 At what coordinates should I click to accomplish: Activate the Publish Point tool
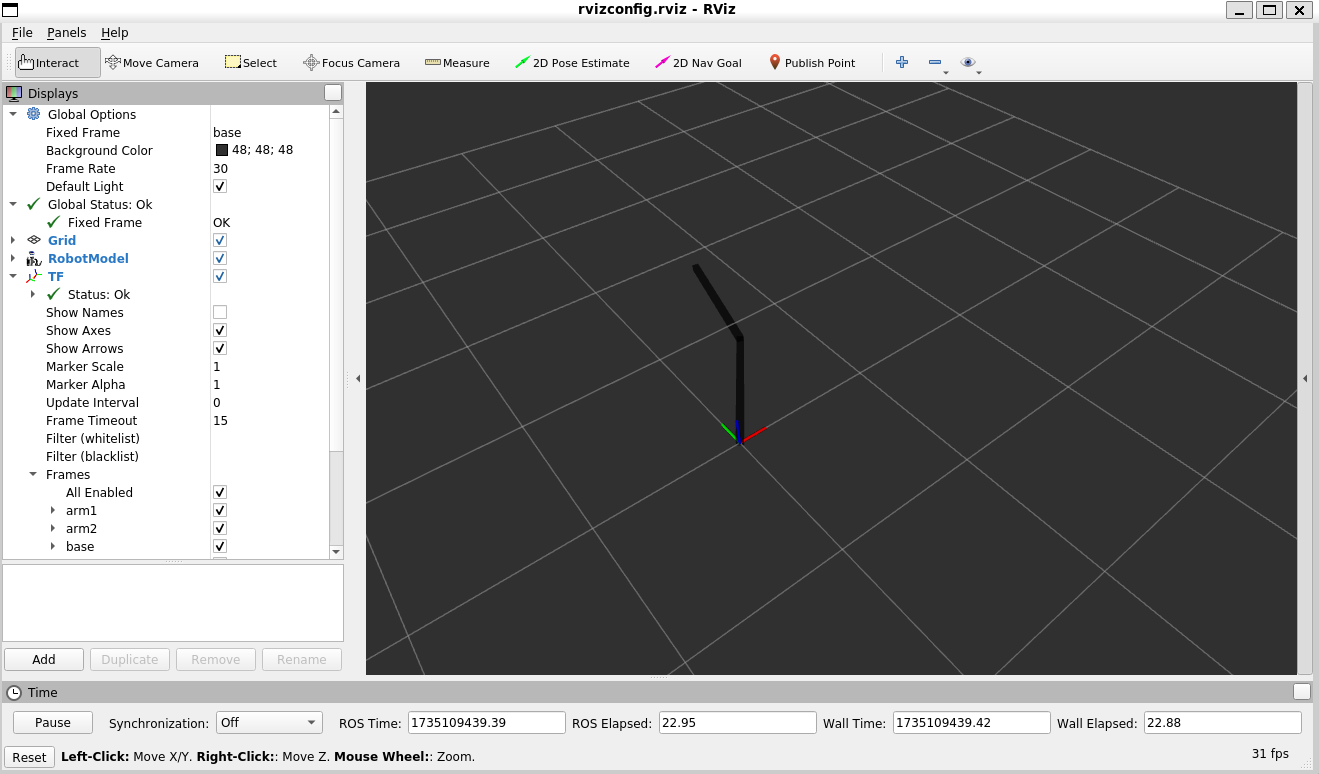(x=812, y=62)
